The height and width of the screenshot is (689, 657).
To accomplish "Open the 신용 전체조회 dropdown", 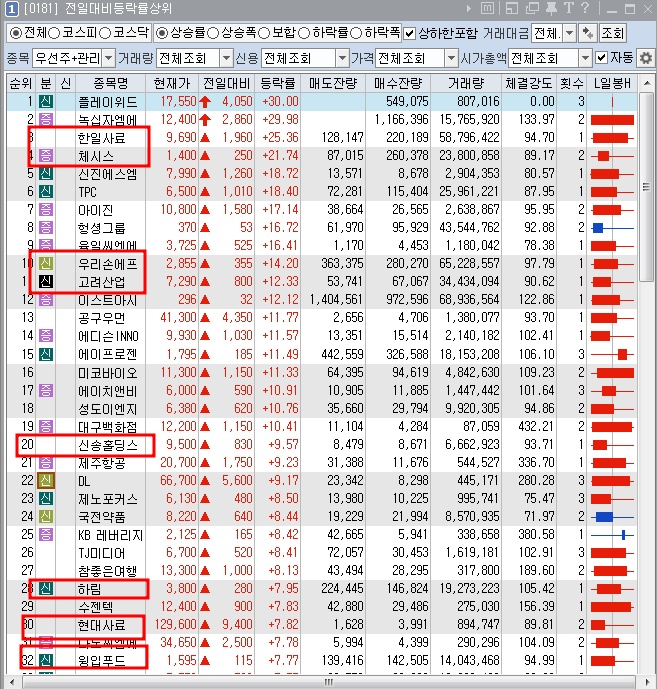I will click(342, 58).
